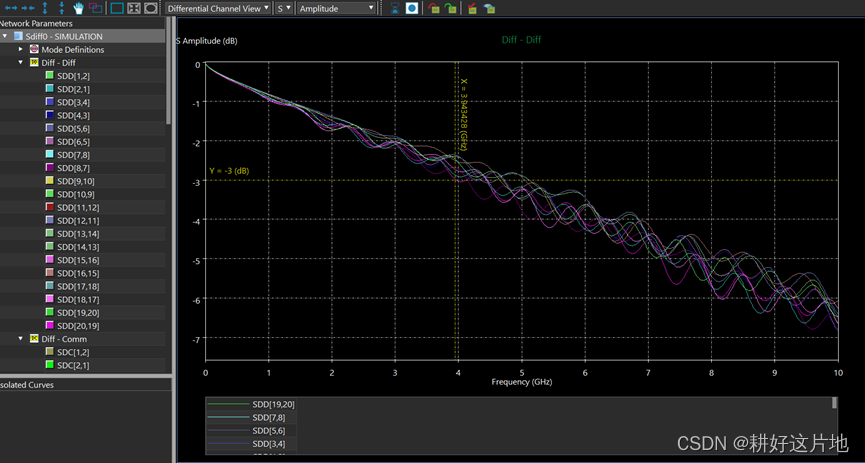The image size is (865, 463).
Task: Click the blue cap export icon
Action: pyautogui.click(x=488, y=8)
